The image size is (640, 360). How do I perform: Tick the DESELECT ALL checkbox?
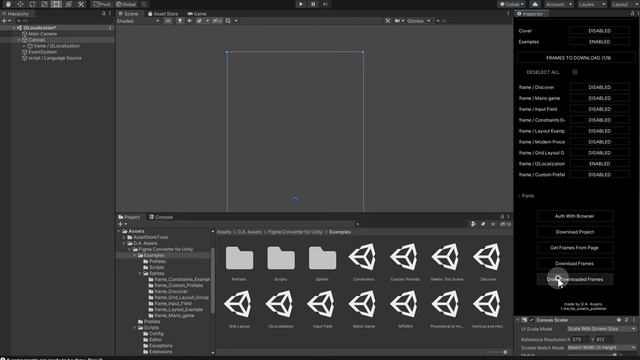click(575, 72)
